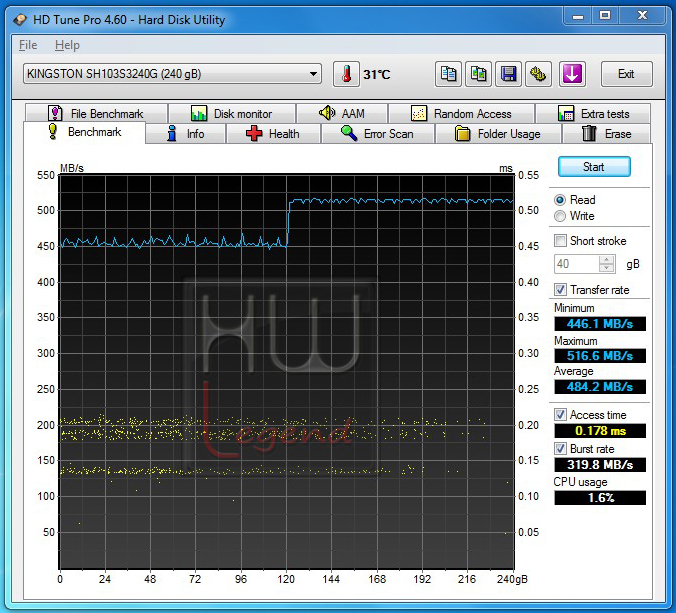The image size is (676, 613).
Task: Open the File menu
Action: point(28,45)
